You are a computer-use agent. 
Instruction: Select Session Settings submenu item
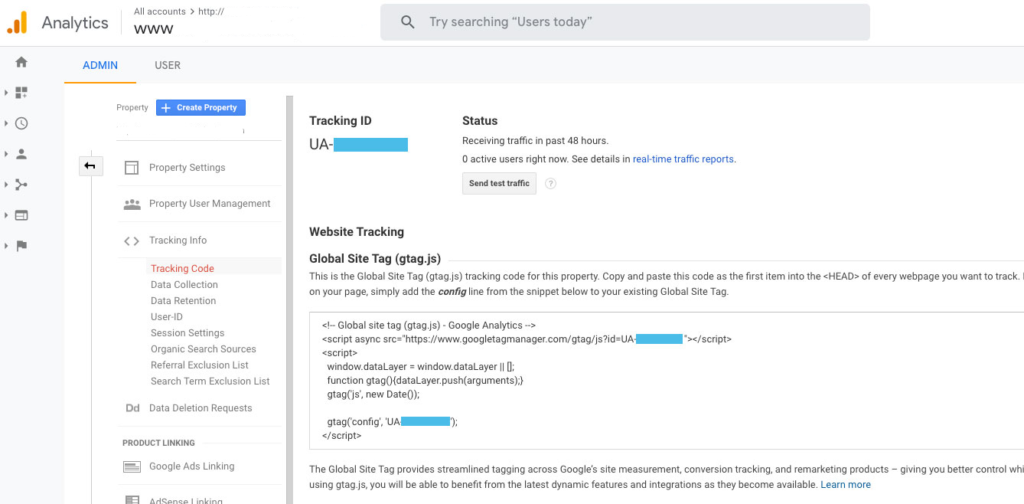(187, 333)
